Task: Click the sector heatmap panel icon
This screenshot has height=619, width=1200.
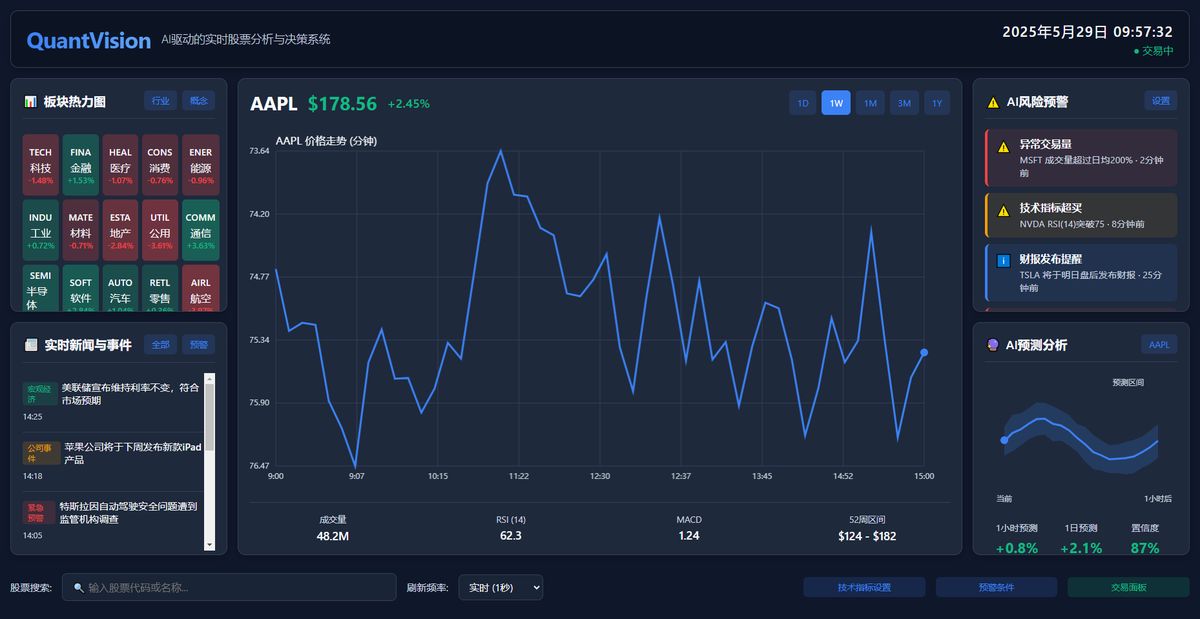Action: [x=31, y=100]
